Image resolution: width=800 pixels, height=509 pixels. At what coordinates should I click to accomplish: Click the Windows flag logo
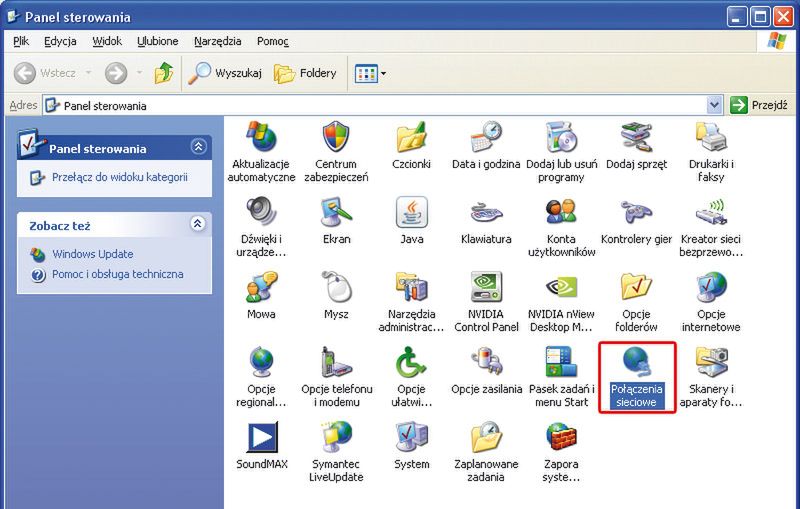[777, 41]
